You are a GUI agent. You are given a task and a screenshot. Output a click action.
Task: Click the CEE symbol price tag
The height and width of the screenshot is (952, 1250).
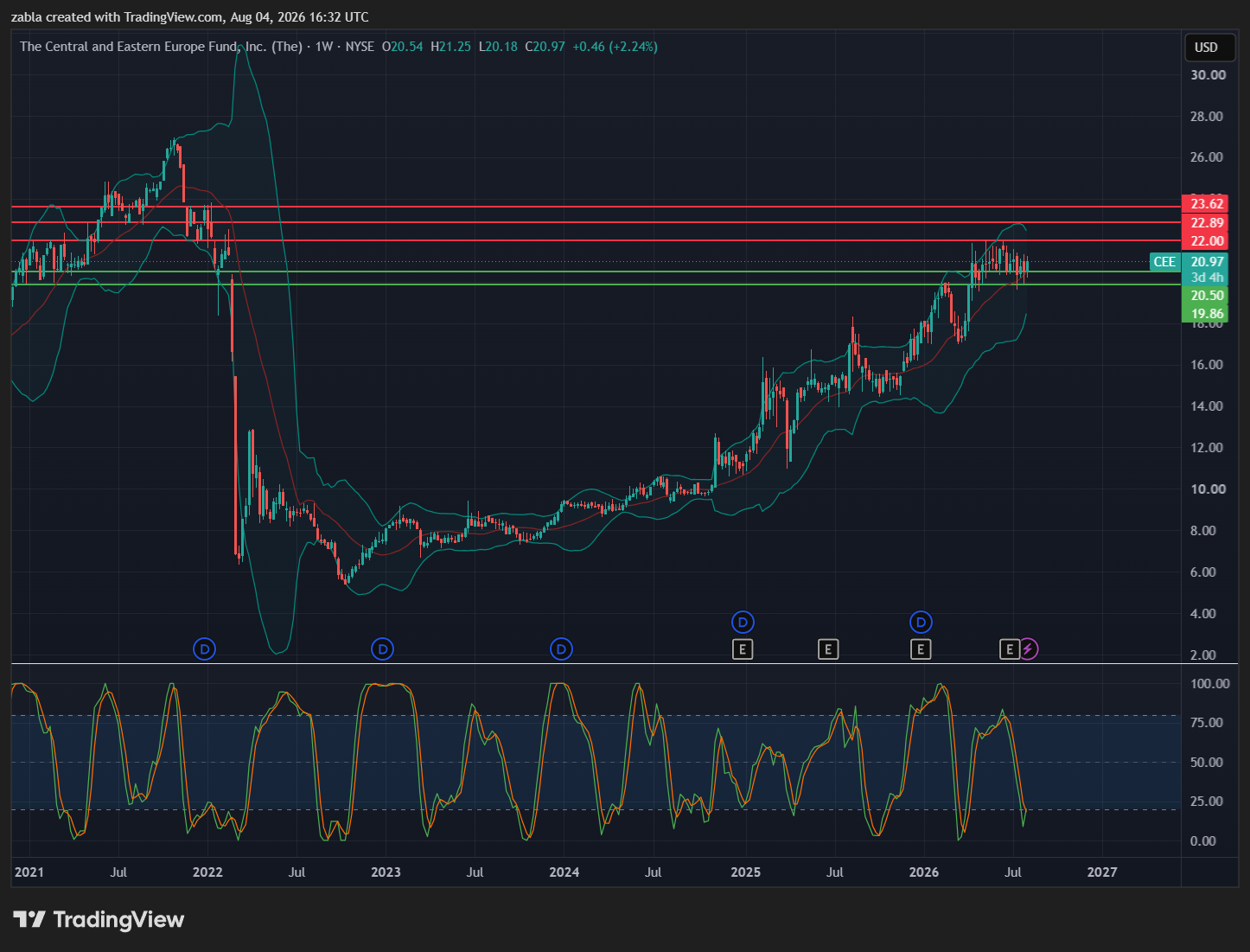pos(1164,262)
